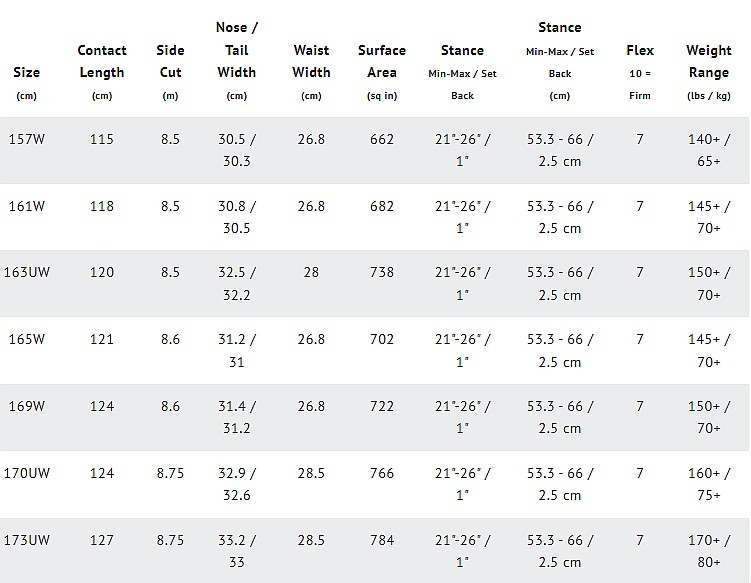Screen dimensions: 751x583
Task: Select the 33.2 / 33 nose/tail width cell
Action: click(x=237, y=549)
